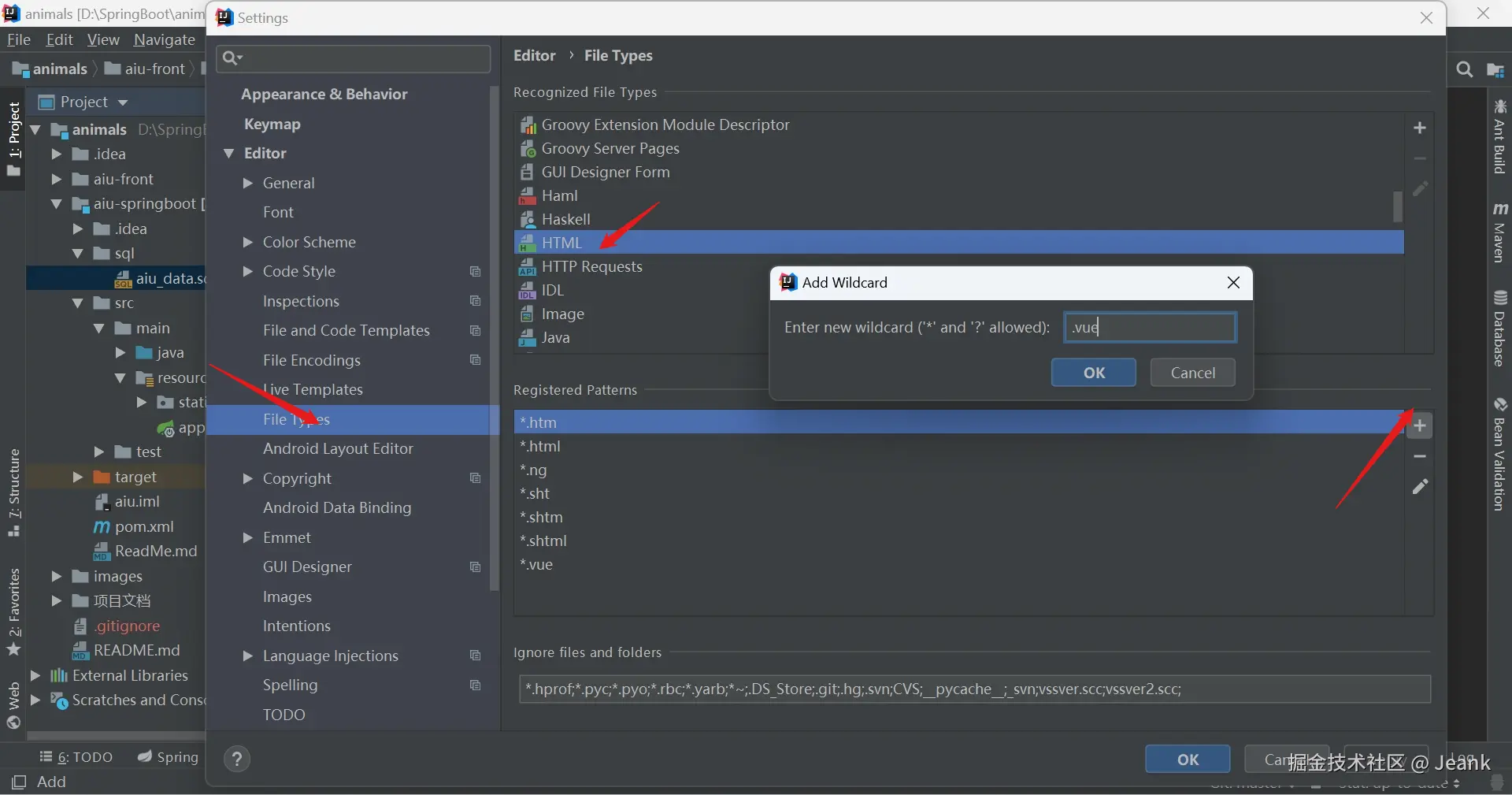Open the Project view dropdown

pyautogui.click(x=122, y=102)
